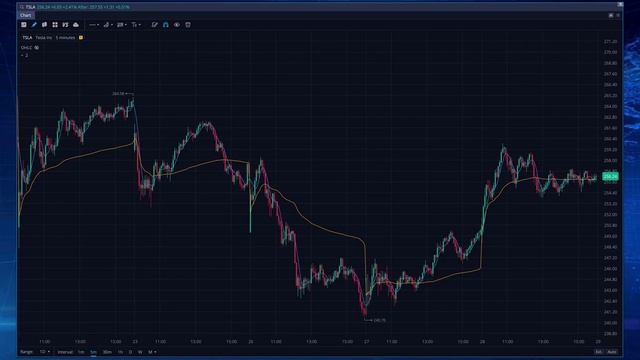
Task: Open the four-square layout grid icon
Action: tap(55, 25)
